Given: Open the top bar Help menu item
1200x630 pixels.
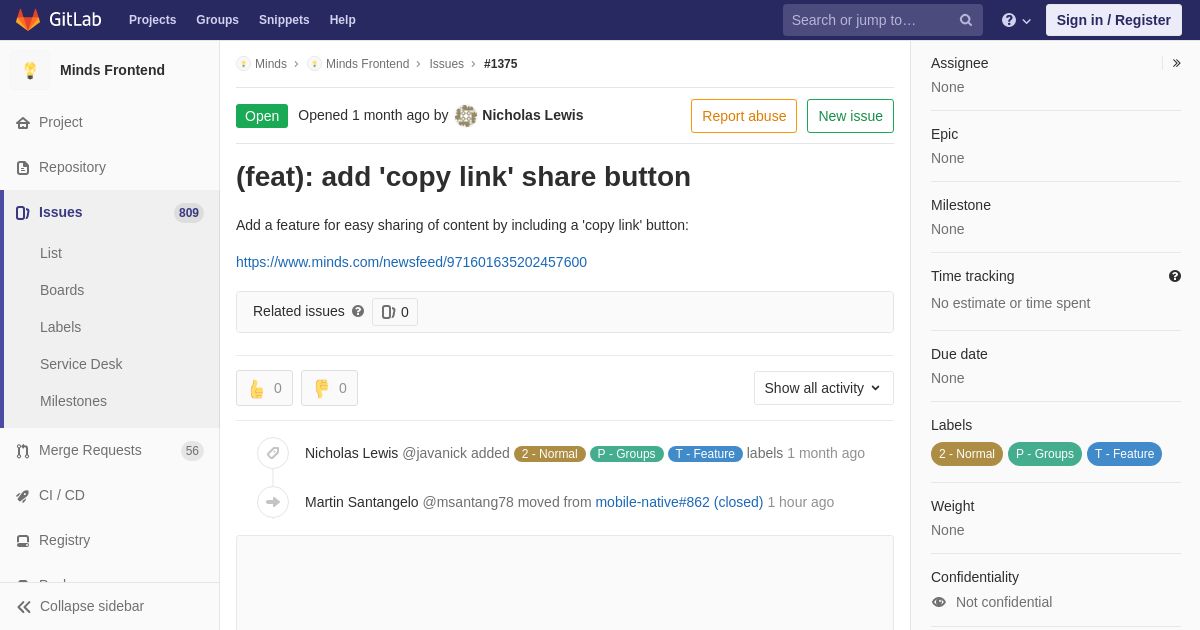Looking at the screenshot, I should coord(343,20).
